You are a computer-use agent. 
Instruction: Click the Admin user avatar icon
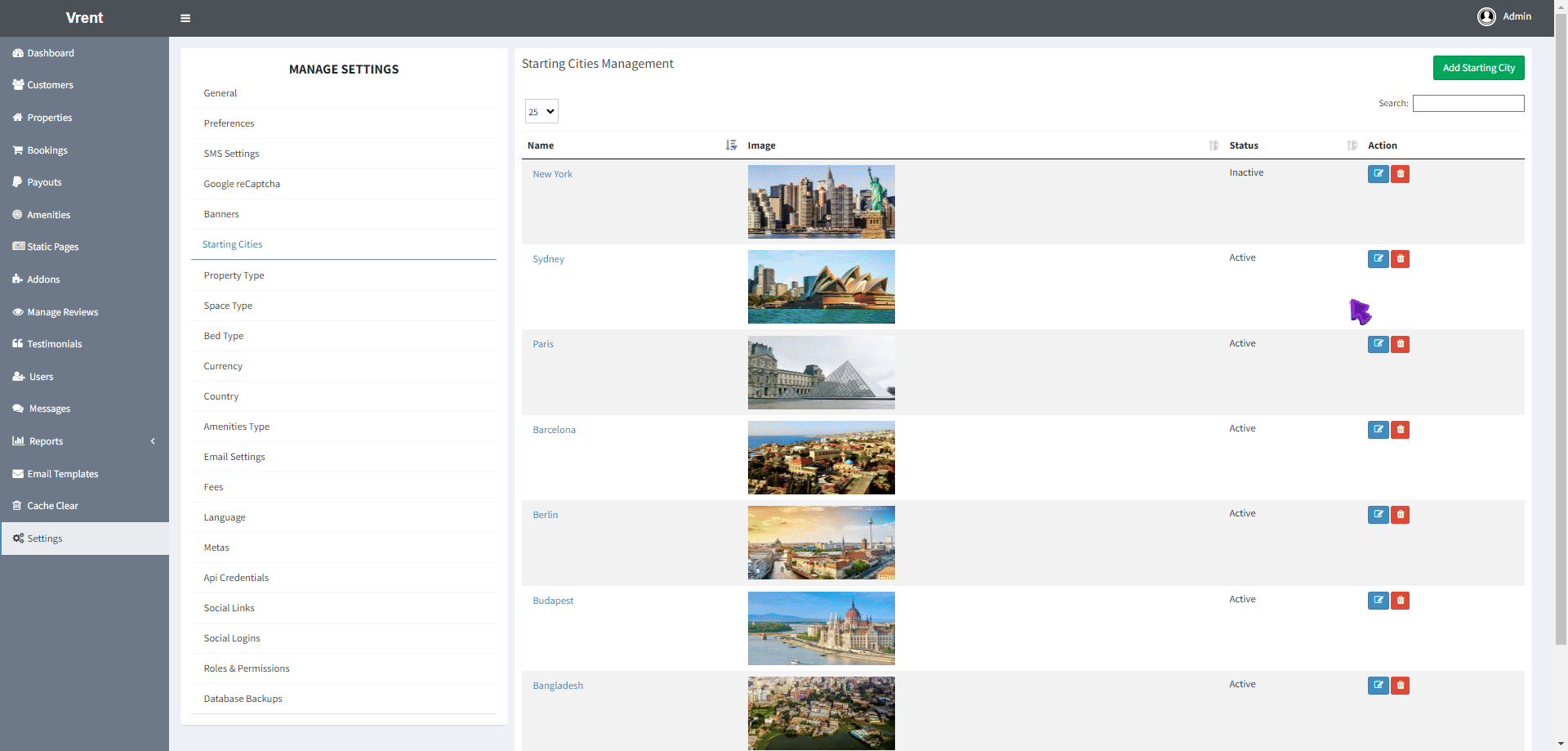coord(1486,17)
